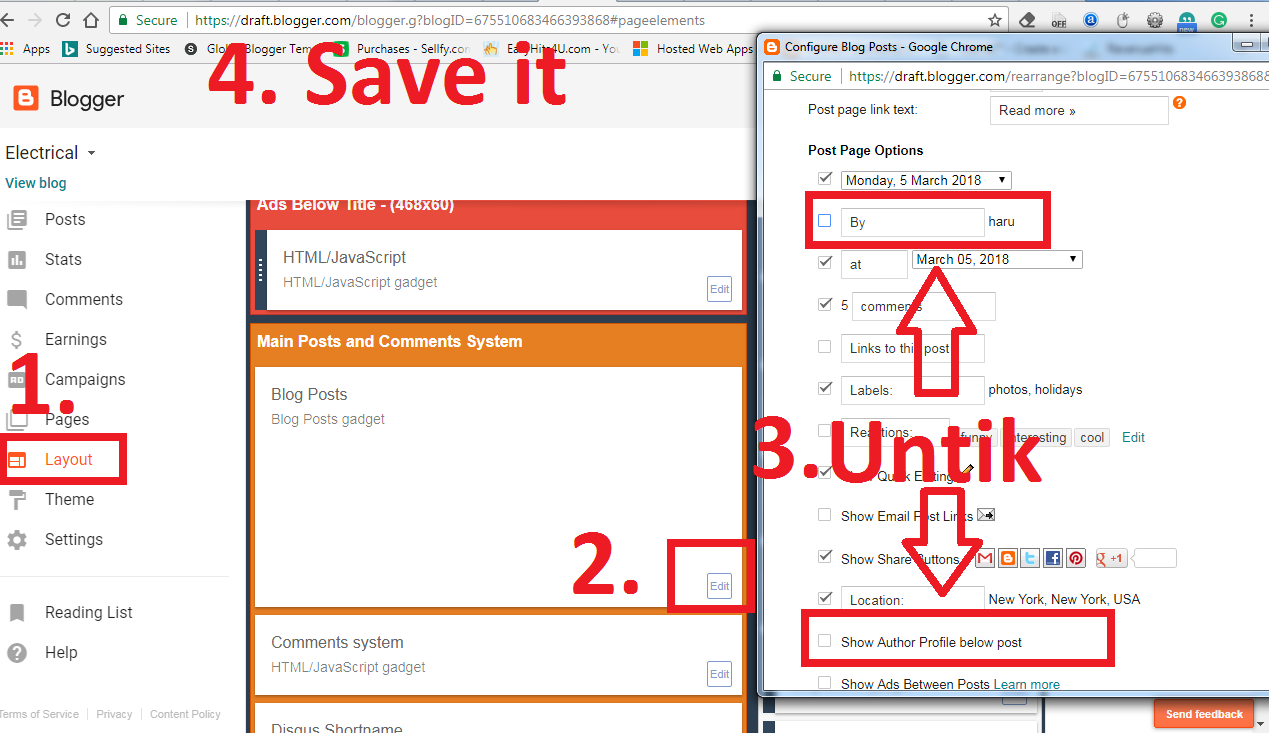Untick Show Author Profile below post

825,641
